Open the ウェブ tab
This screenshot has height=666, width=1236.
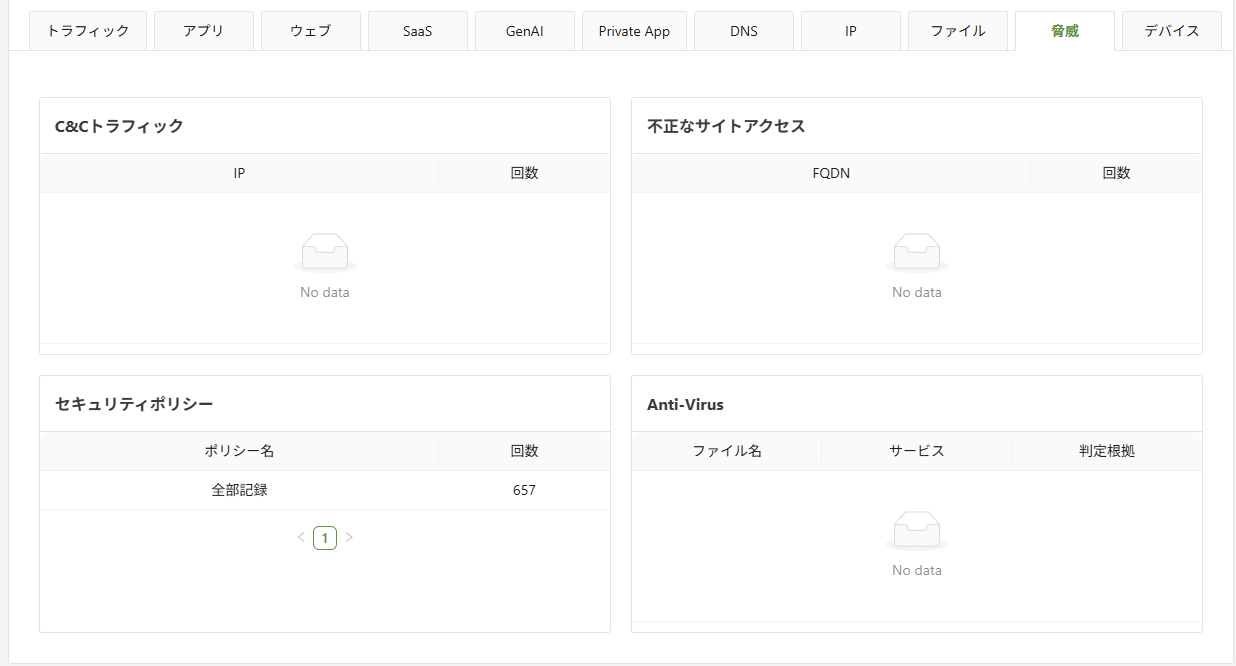point(311,31)
